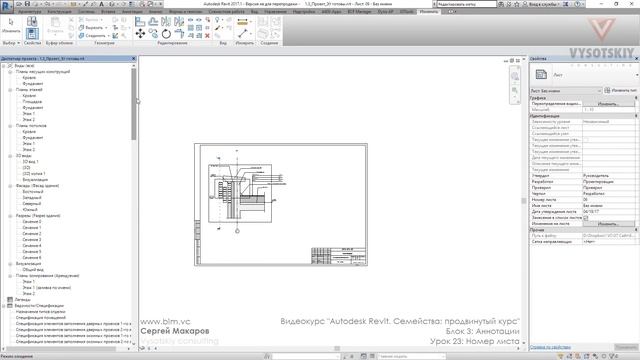Click the red Delete X icon

pyautogui.click(x=207, y=36)
